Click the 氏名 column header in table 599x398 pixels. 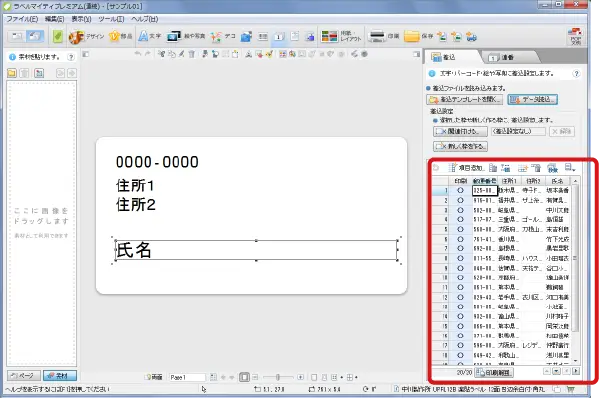click(x=557, y=181)
